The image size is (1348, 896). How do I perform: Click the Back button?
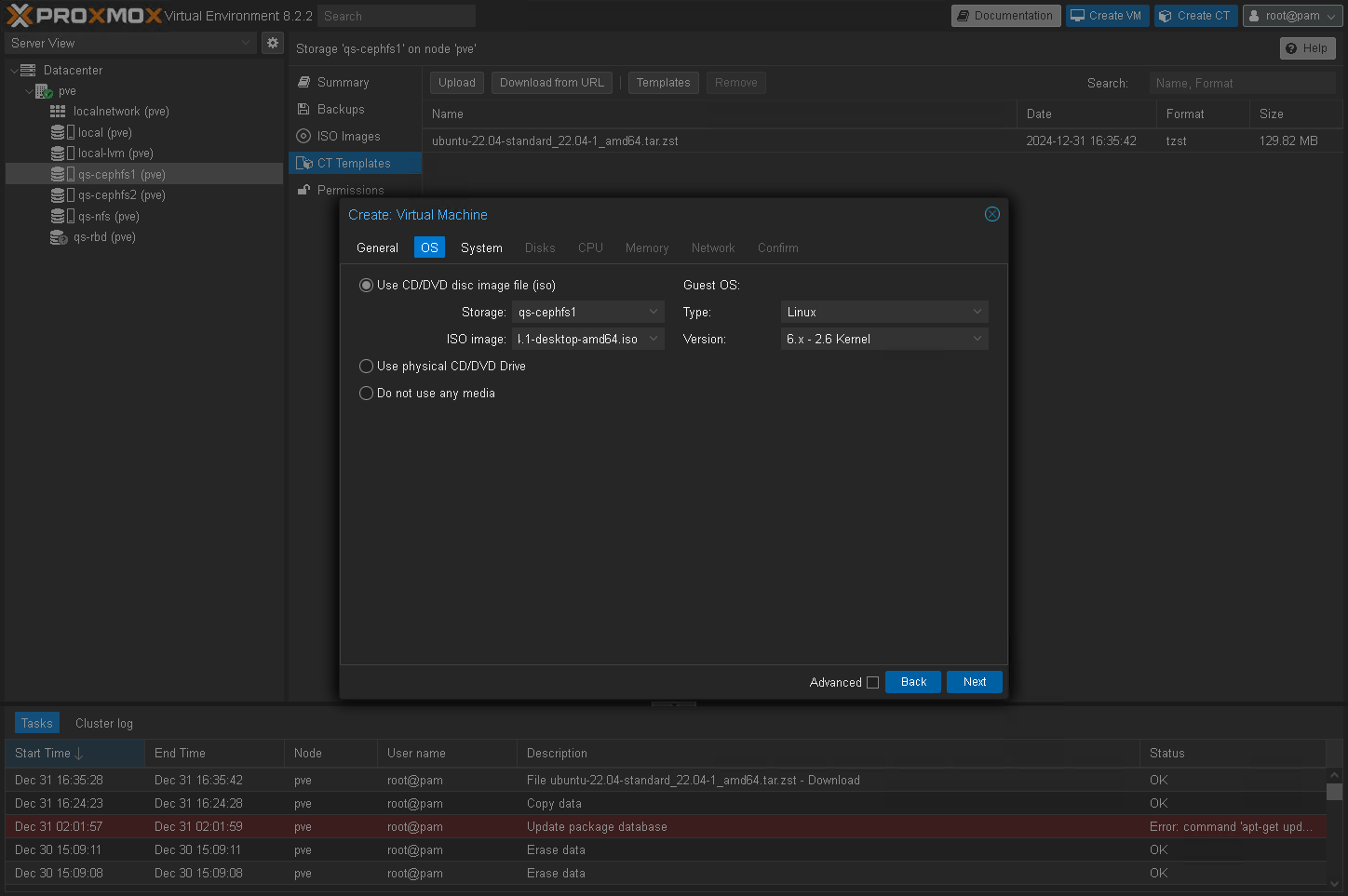coord(913,682)
